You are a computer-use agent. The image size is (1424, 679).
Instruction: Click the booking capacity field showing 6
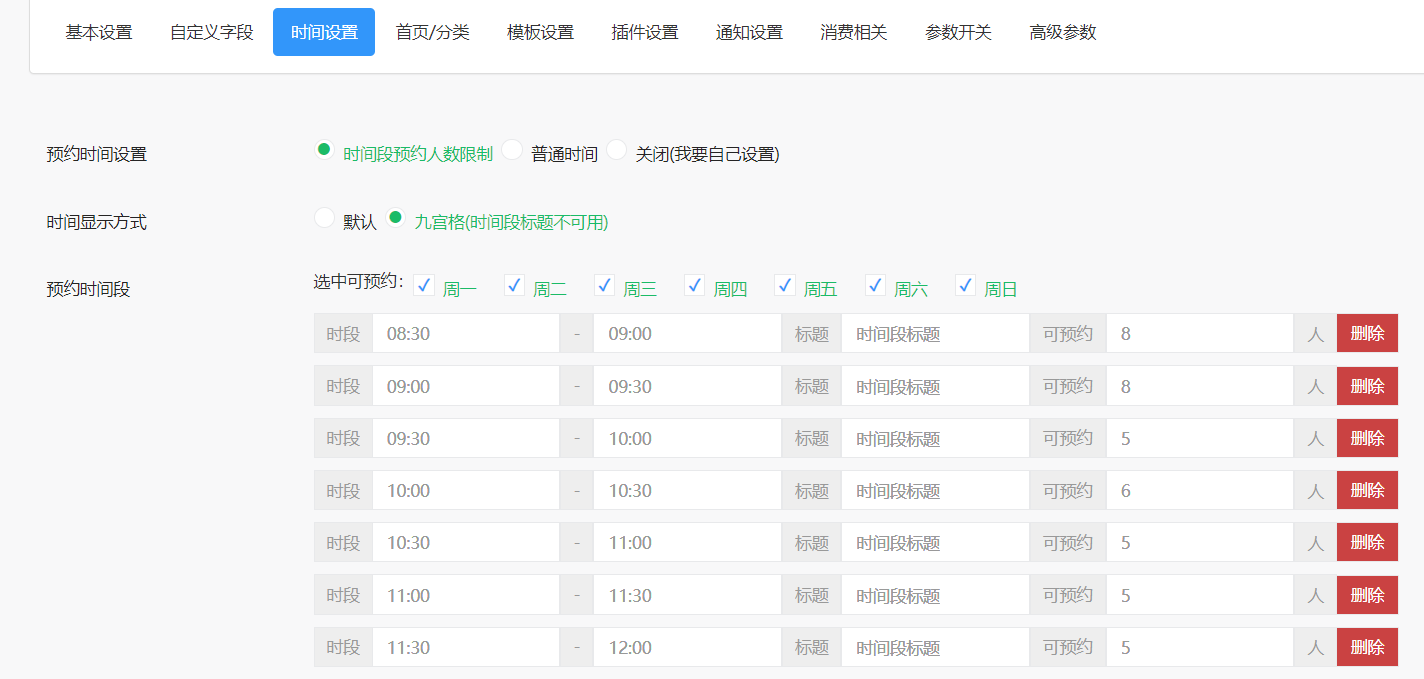1199,489
